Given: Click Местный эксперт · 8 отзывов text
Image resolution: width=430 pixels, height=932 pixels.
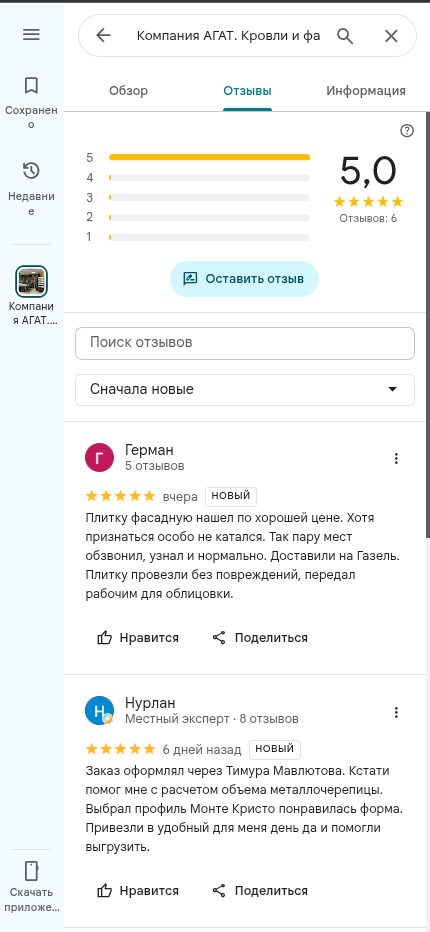Looking at the screenshot, I should (212, 719).
